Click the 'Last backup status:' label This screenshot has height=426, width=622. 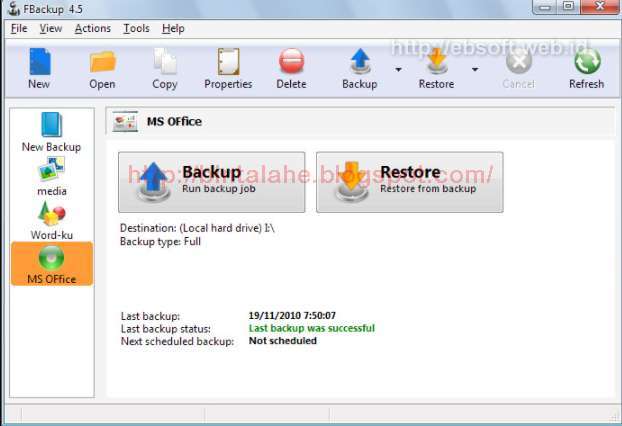pyautogui.click(x=166, y=329)
